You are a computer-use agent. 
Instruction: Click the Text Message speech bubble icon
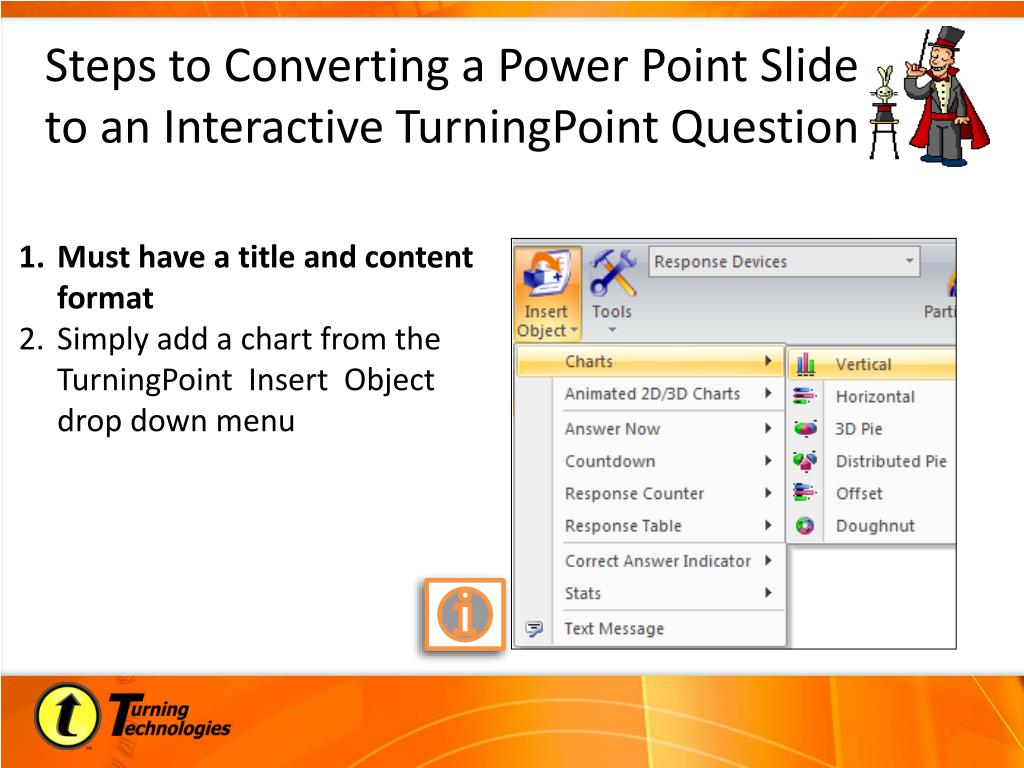534,629
